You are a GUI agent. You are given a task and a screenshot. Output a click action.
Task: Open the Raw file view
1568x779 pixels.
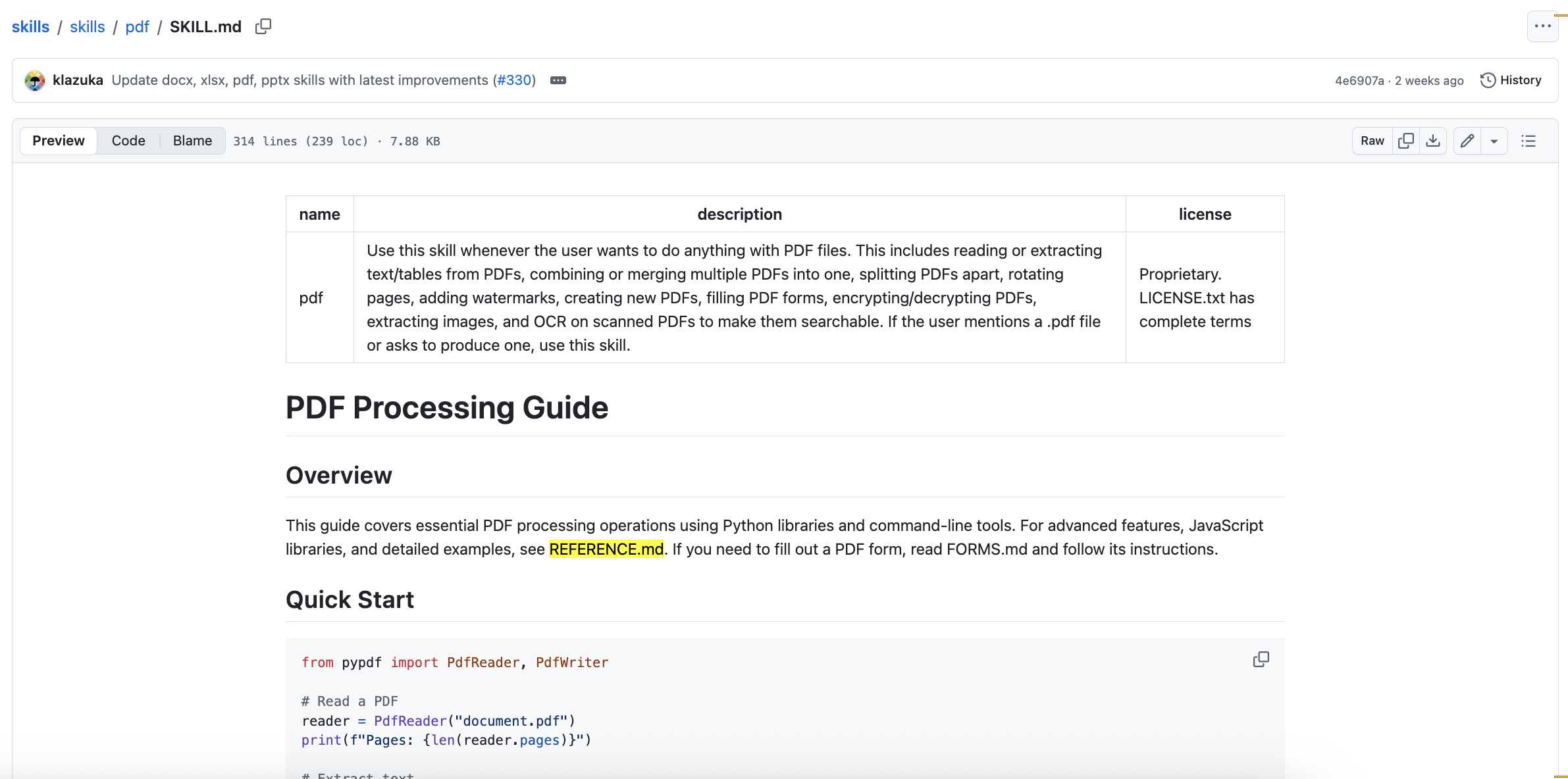point(1372,141)
